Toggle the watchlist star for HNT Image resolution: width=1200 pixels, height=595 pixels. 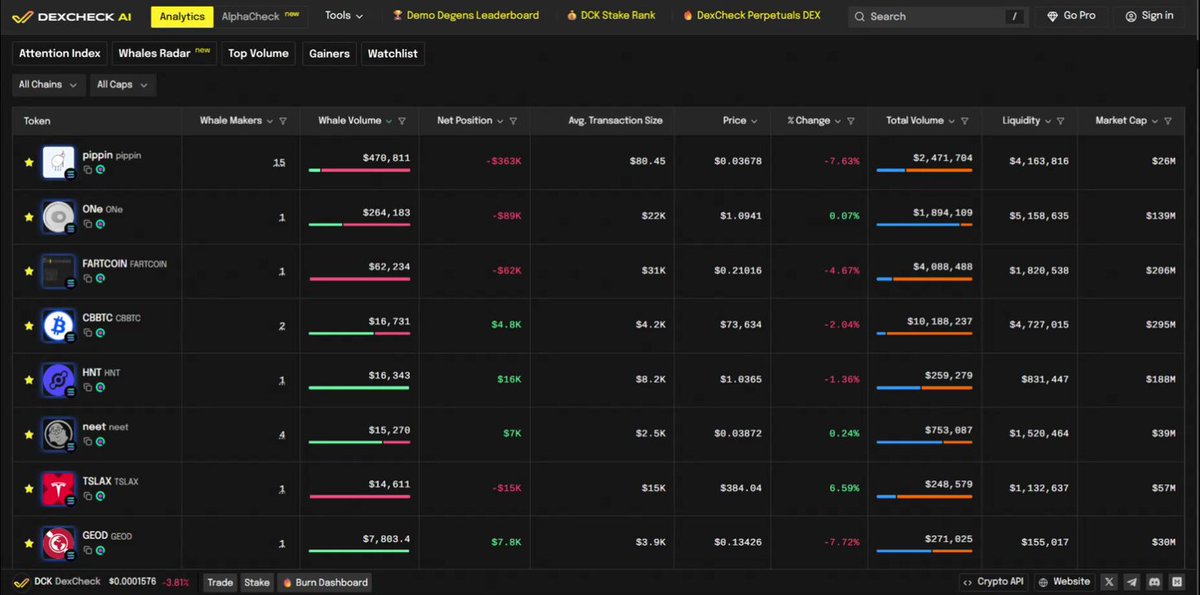click(x=29, y=379)
